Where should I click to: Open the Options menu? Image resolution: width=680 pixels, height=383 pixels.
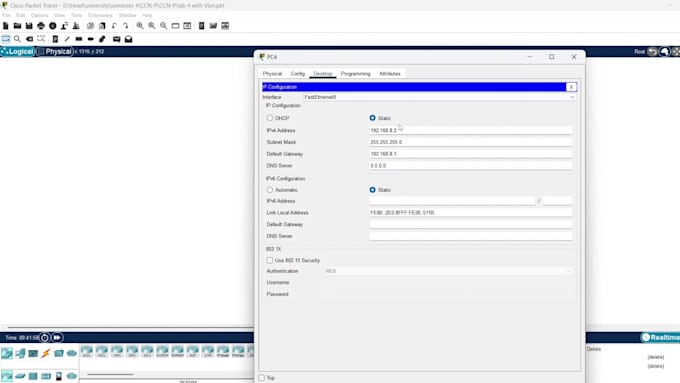pos(39,15)
